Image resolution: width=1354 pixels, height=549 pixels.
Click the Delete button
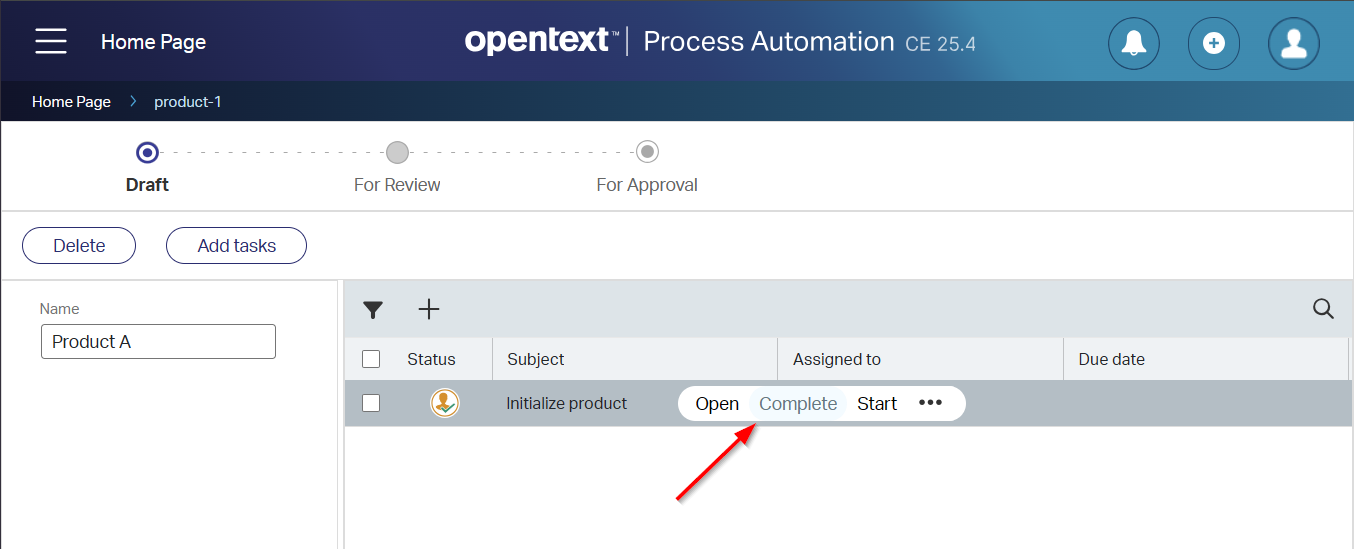(79, 246)
